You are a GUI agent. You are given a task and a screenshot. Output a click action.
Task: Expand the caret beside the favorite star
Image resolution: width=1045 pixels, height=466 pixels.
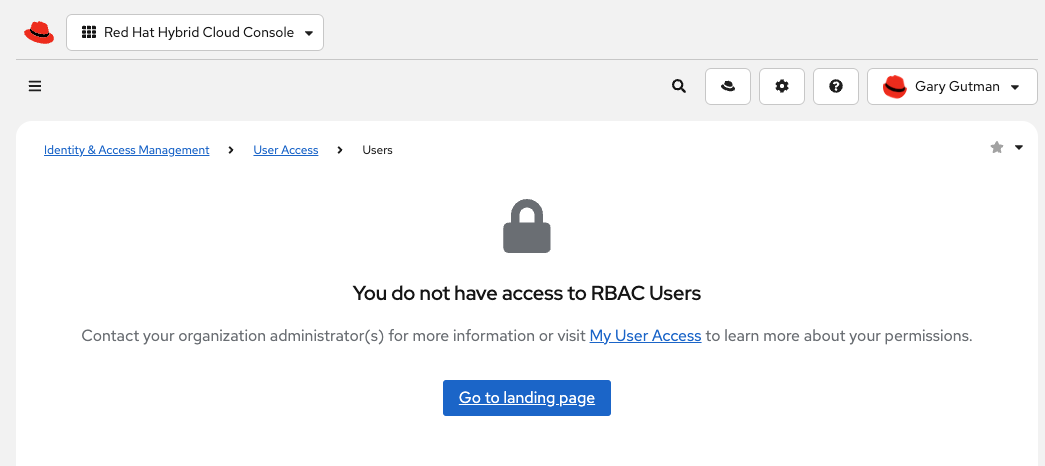[1019, 148]
